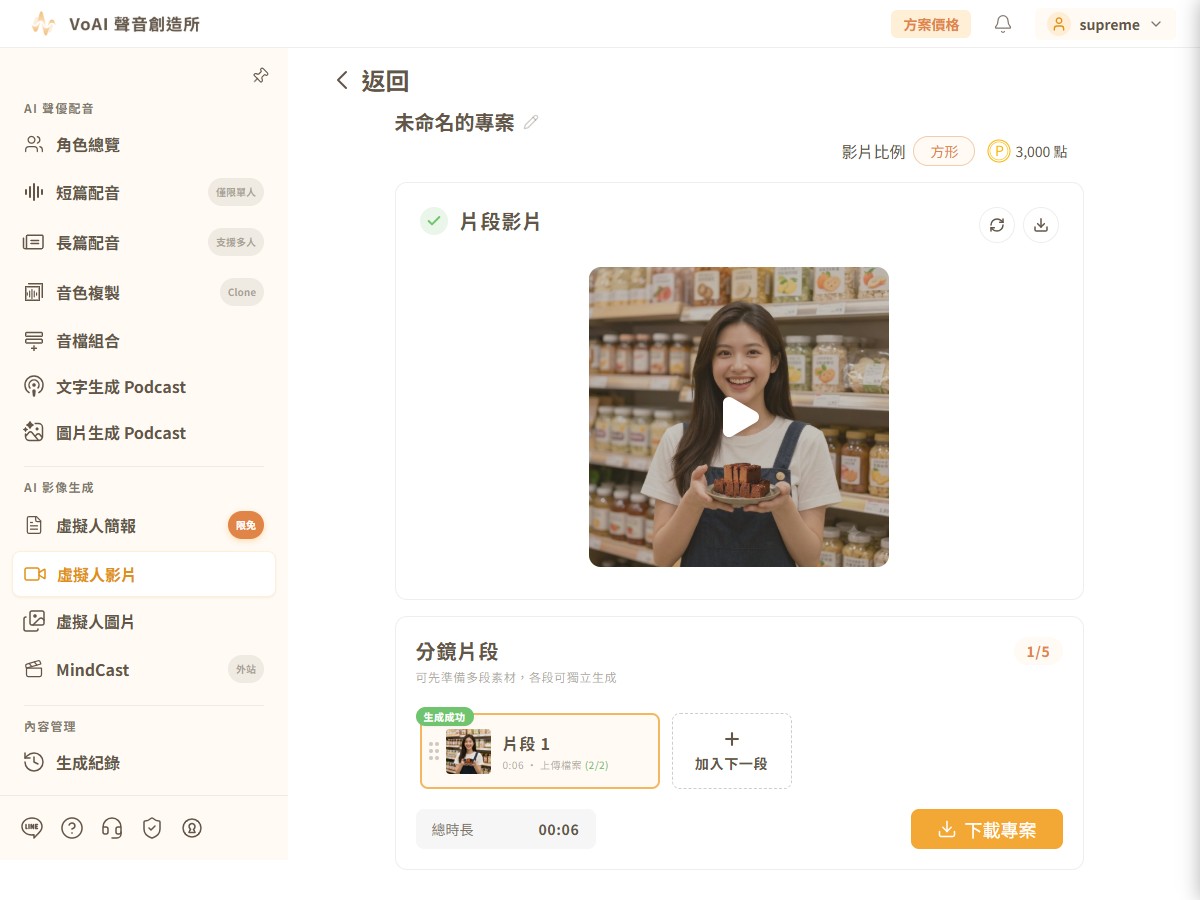
Task: Open MindCast external link
Action: click(144, 669)
